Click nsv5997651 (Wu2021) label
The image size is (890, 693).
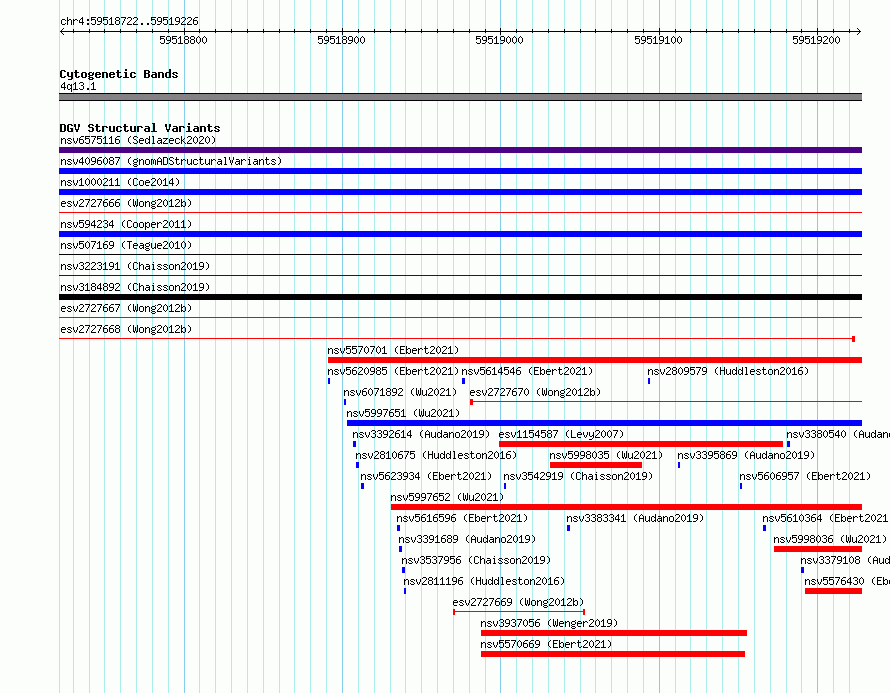click(x=404, y=413)
